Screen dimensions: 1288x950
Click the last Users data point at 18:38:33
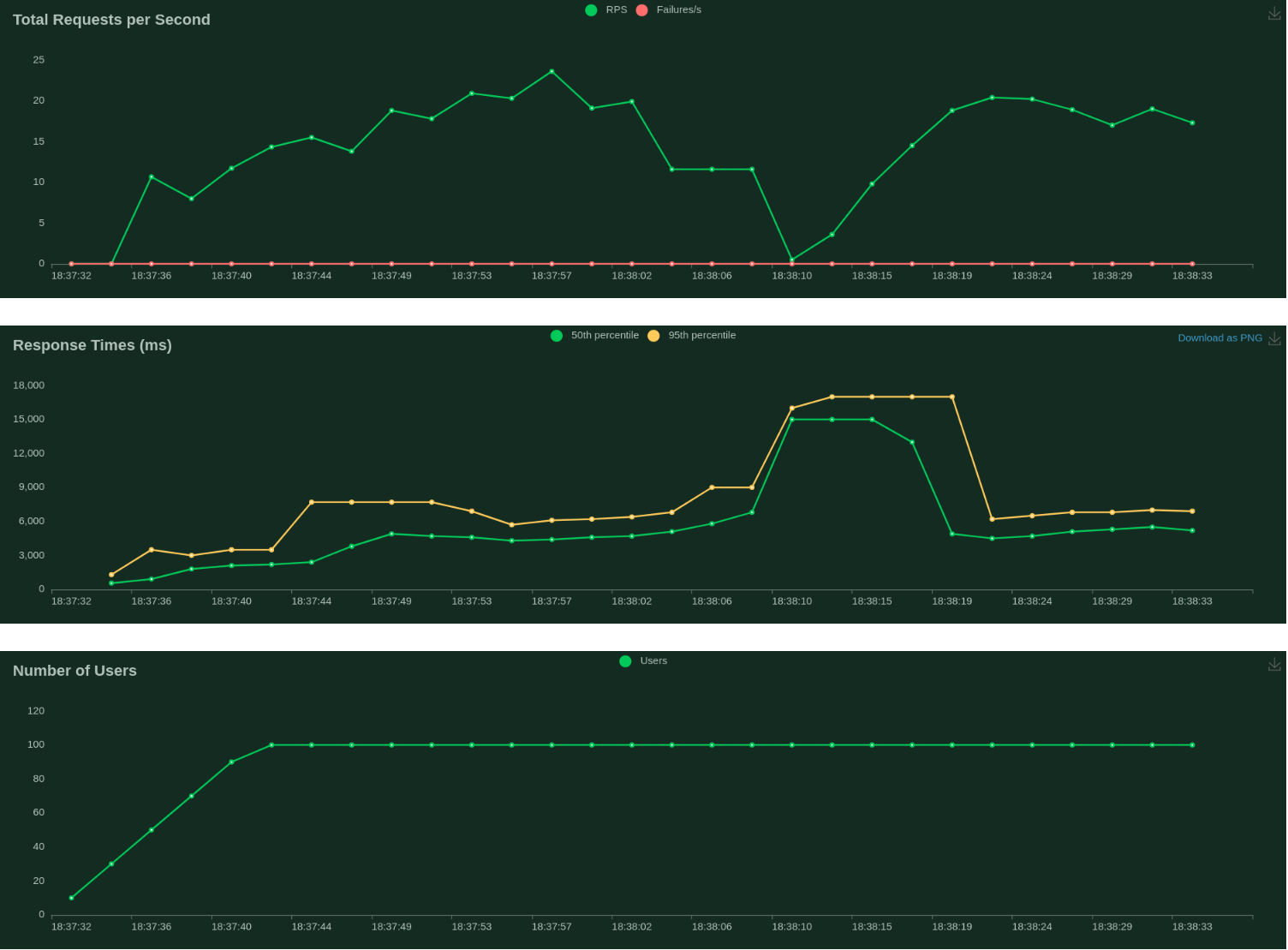(1192, 745)
